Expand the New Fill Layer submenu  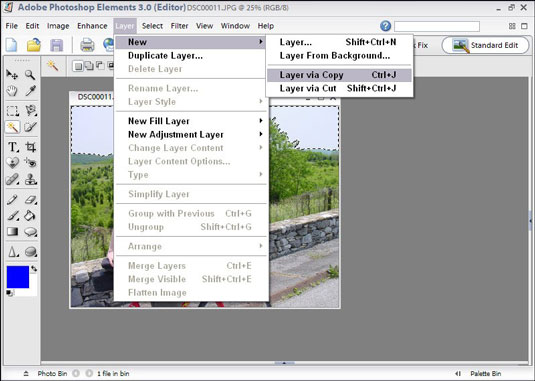261,121
